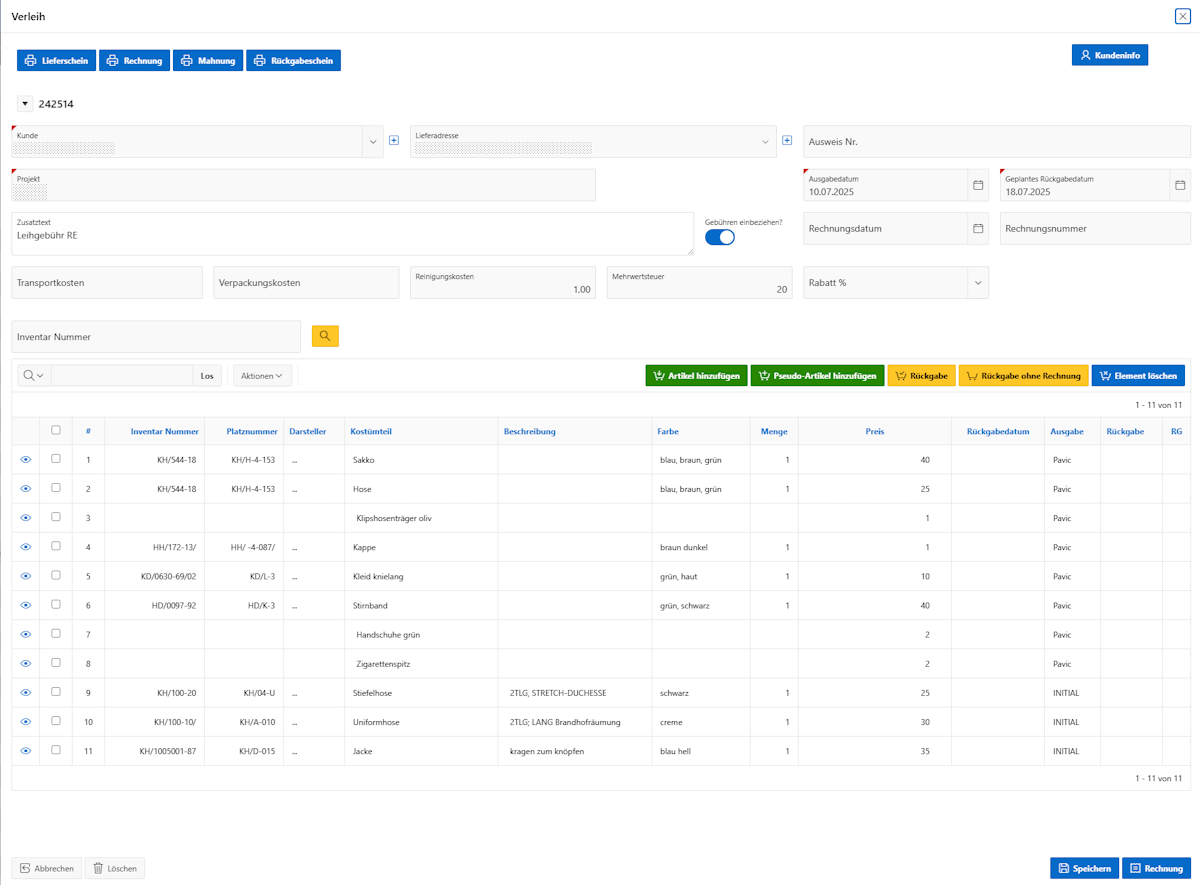This screenshot has height=885, width=1200.
Task: Click the yellow inventory search magnifier icon
Action: 325,336
